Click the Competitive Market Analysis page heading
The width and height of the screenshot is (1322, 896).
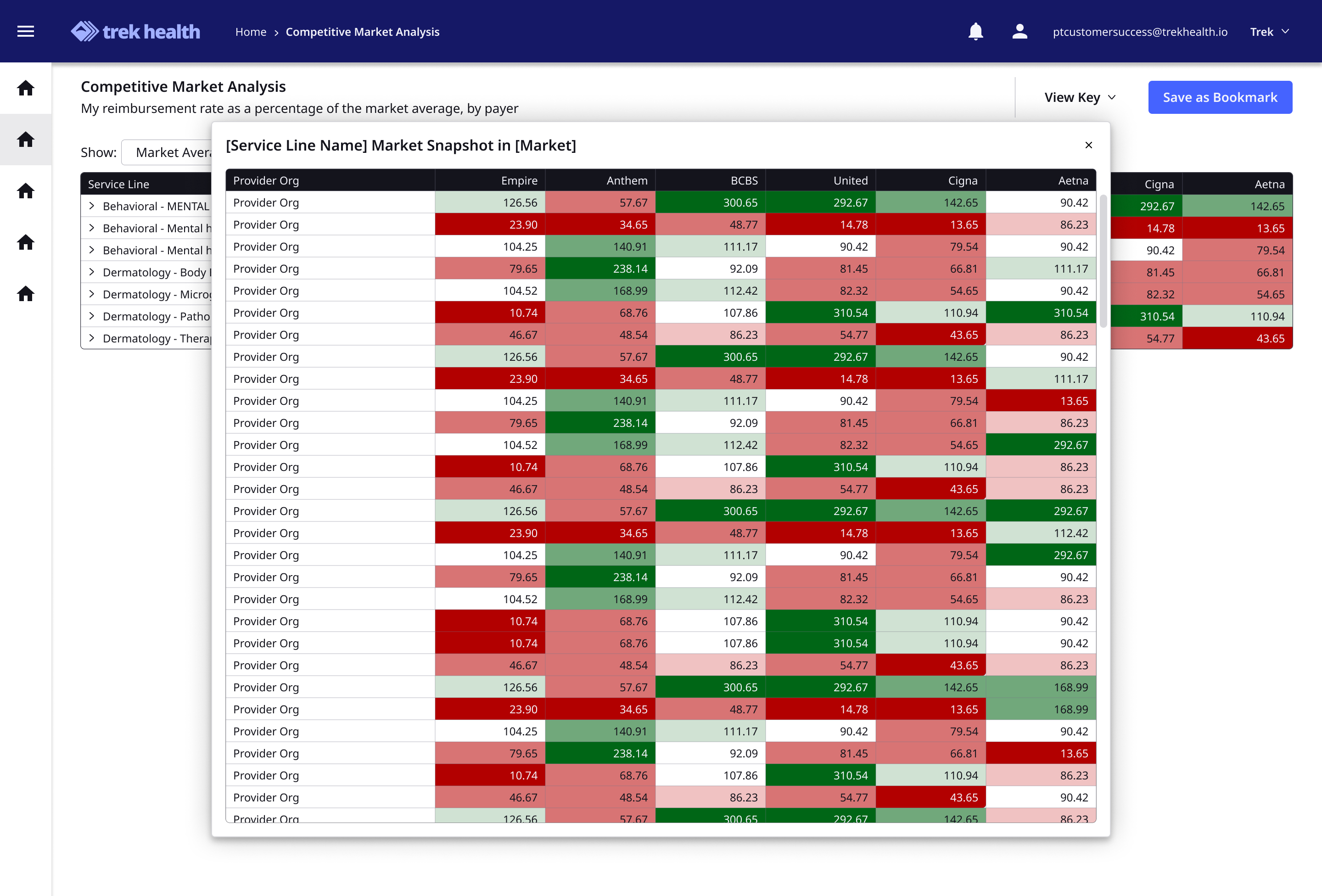point(183,86)
